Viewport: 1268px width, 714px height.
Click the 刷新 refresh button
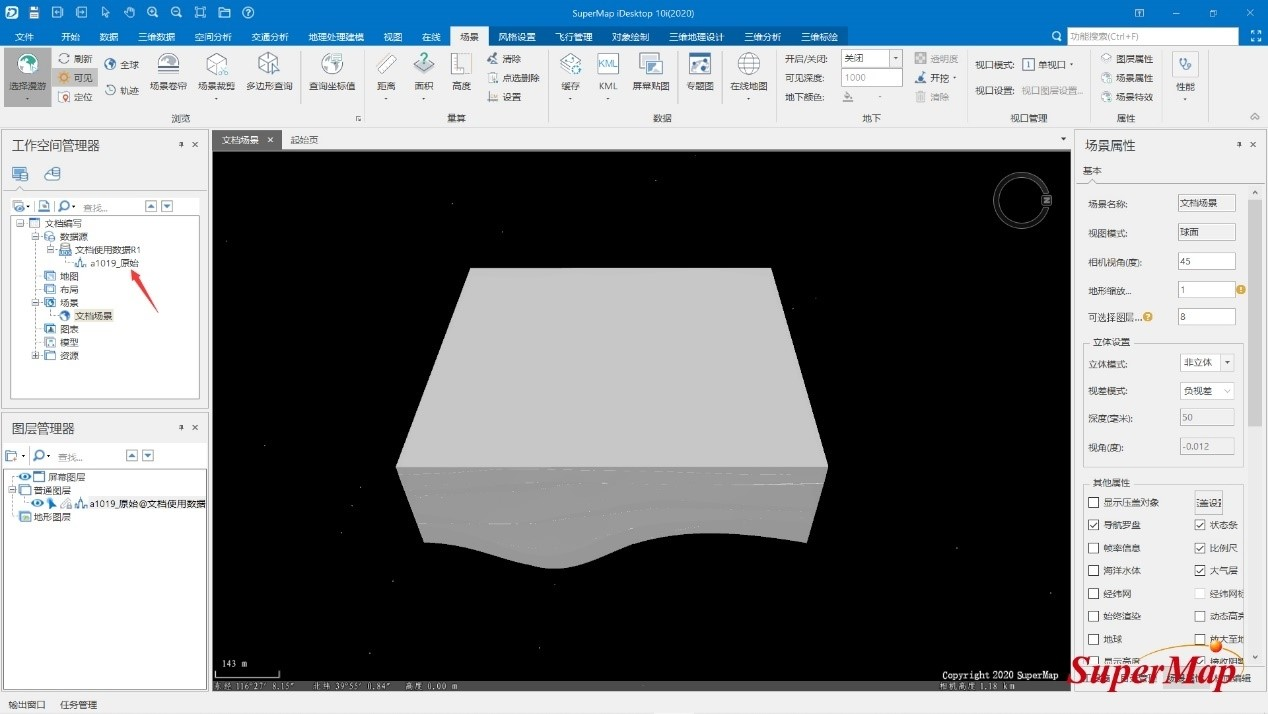click(75, 59)
